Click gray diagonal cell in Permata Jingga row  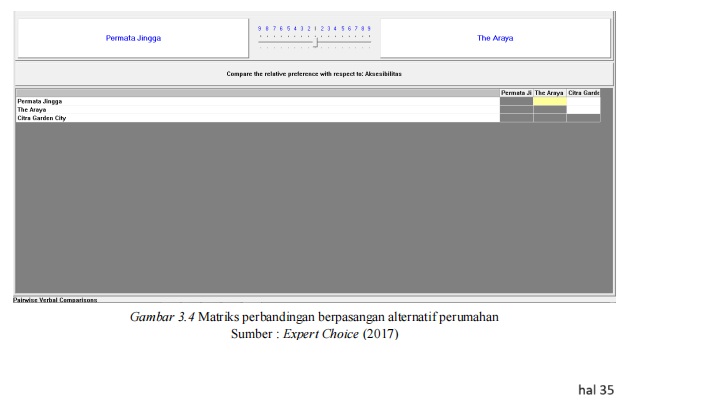tap(516, 101)
